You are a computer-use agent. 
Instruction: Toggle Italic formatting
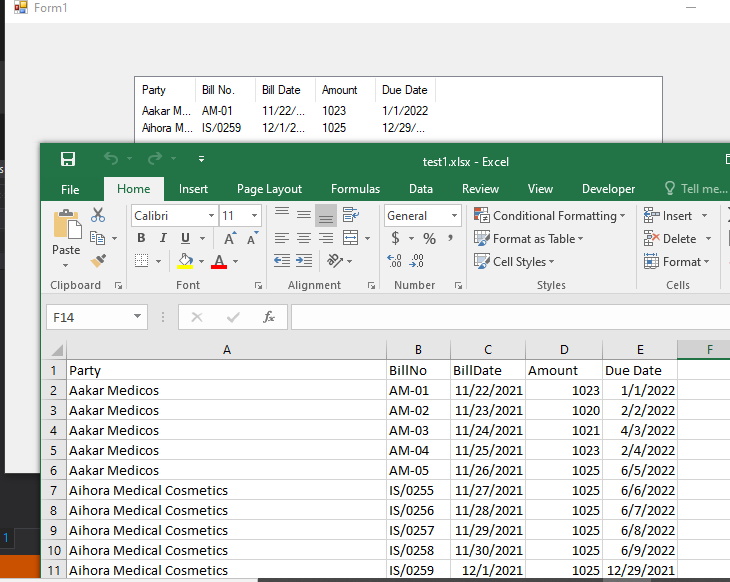(163, 238)
